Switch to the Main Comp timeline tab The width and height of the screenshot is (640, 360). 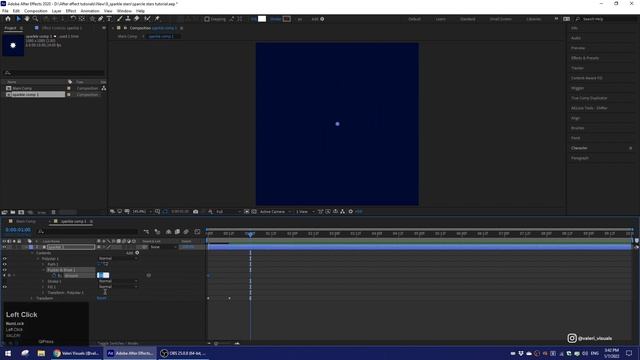tap(26, 221)
